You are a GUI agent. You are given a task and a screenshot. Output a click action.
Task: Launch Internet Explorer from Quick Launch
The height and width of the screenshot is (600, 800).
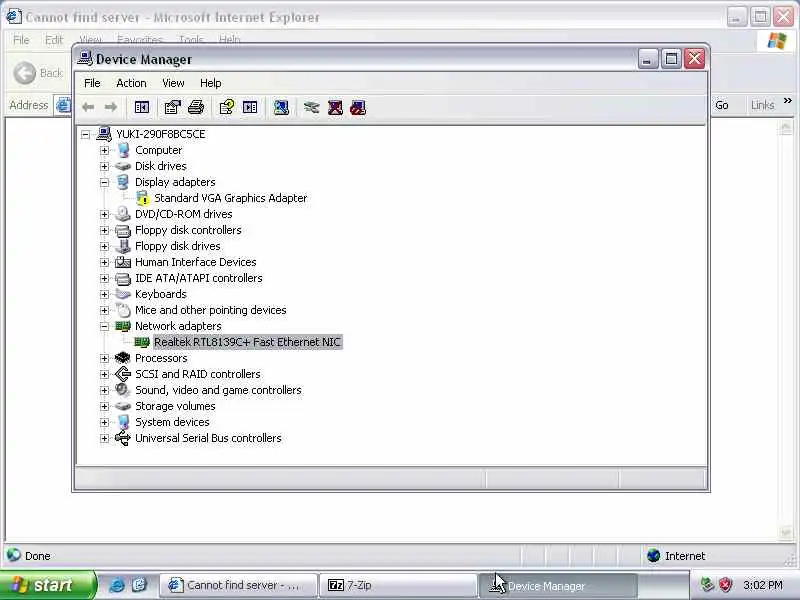(117, 585)
